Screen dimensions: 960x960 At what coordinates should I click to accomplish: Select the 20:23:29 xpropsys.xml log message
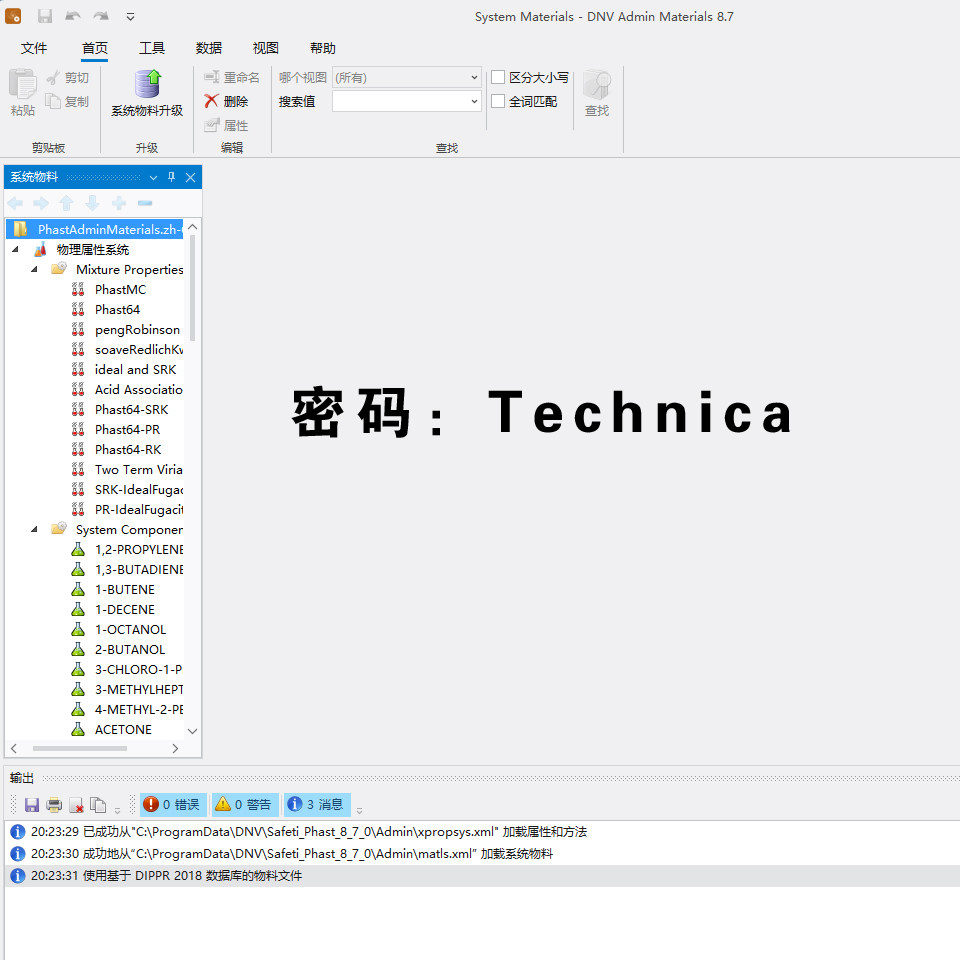coord(309,831)
